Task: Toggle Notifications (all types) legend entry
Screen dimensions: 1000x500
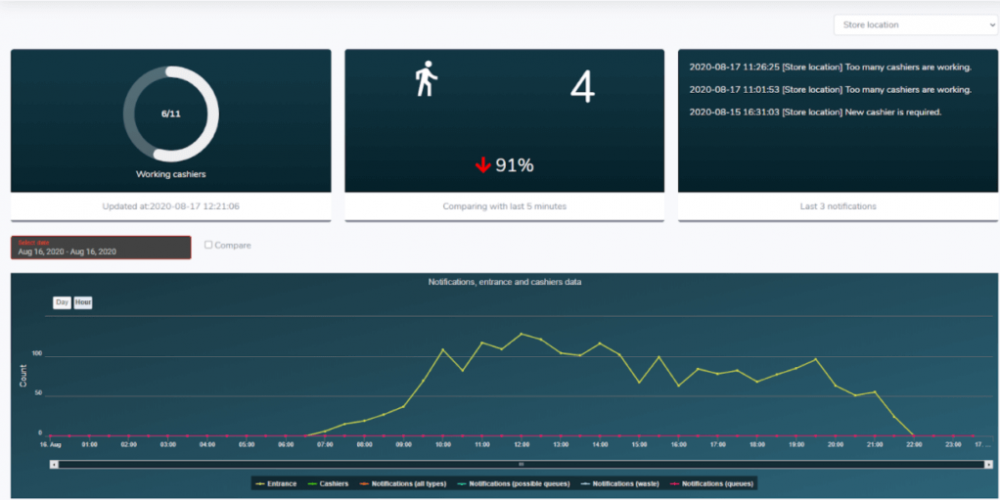Action: 402,484
